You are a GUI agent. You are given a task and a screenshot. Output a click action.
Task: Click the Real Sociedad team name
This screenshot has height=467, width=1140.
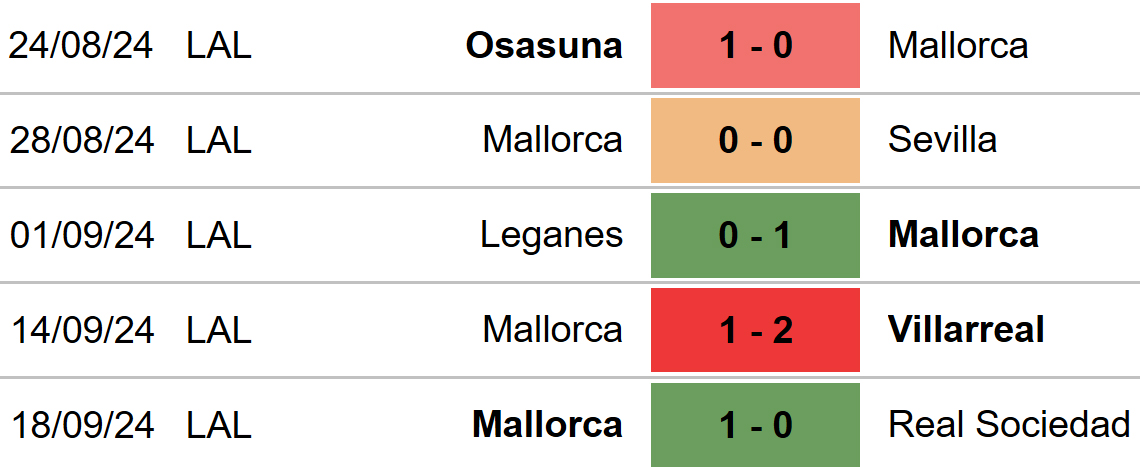click(1009, 424)
